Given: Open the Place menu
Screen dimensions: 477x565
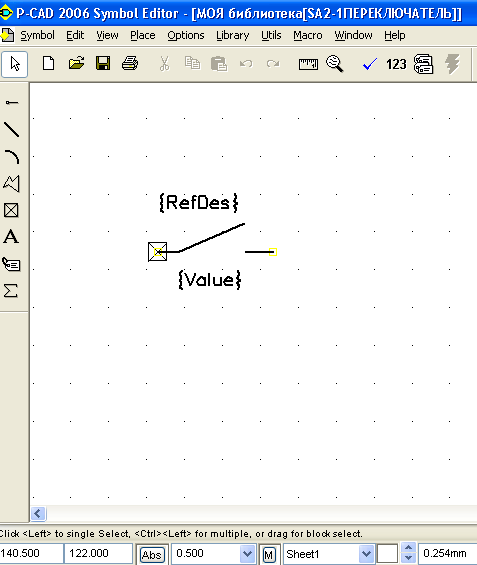Looking at the screenshot, I should [x=143, y=35].
